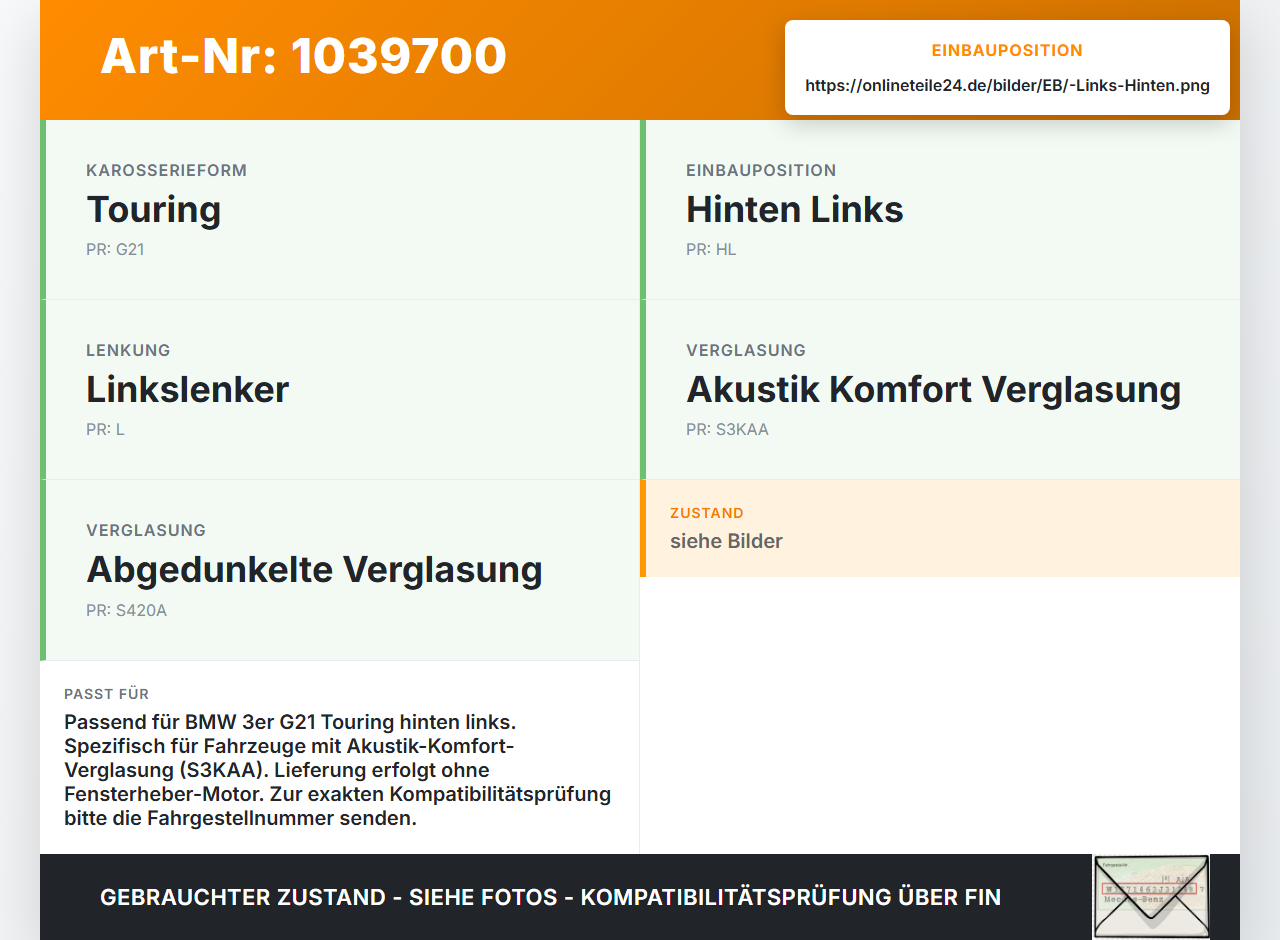Click the KAROSSERIEFORM label
1280x940 pixels.
tap(166, 170)
